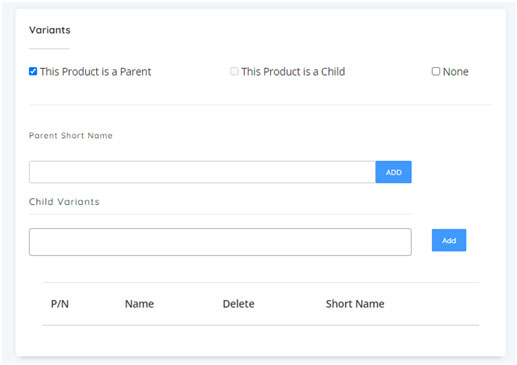Click the 'Child Variants' label
517x365 pixels.
point(64,202)
